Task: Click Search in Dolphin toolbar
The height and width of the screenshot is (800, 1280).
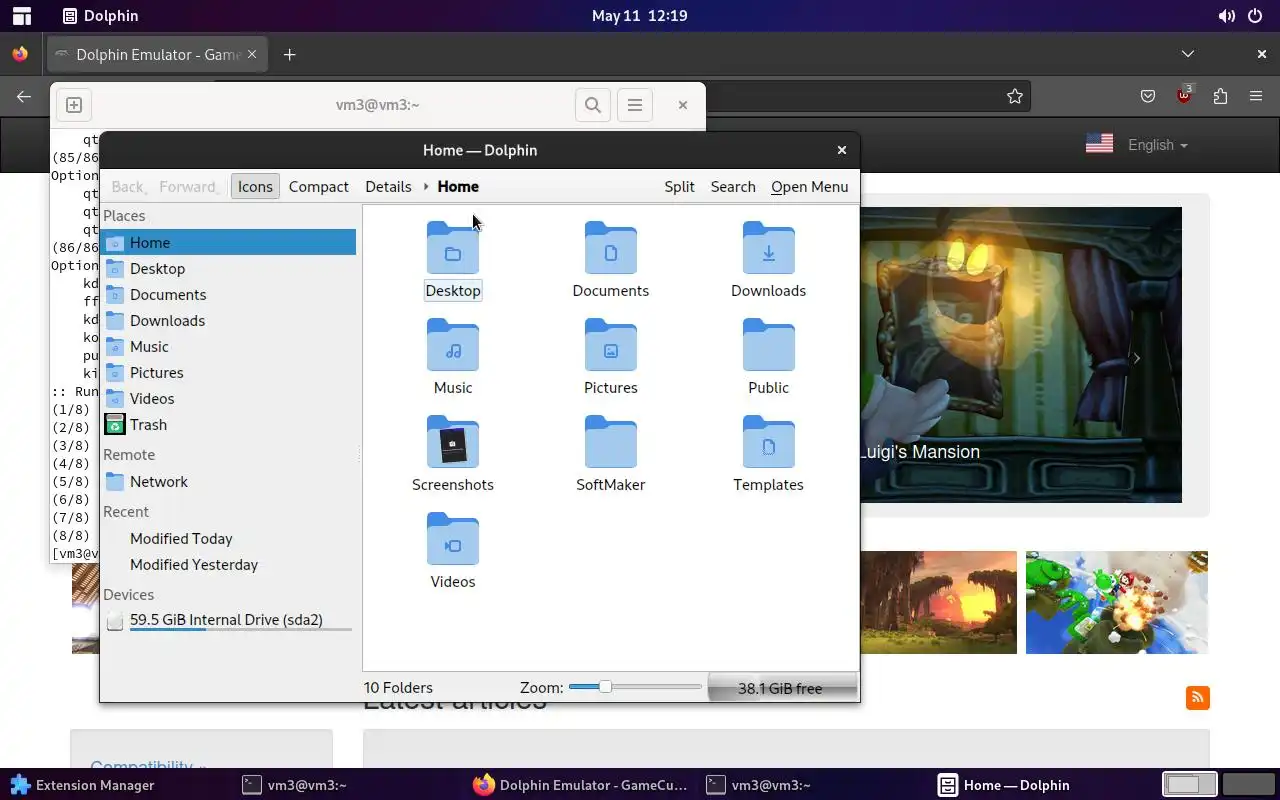Action: [x=733, y=186]
